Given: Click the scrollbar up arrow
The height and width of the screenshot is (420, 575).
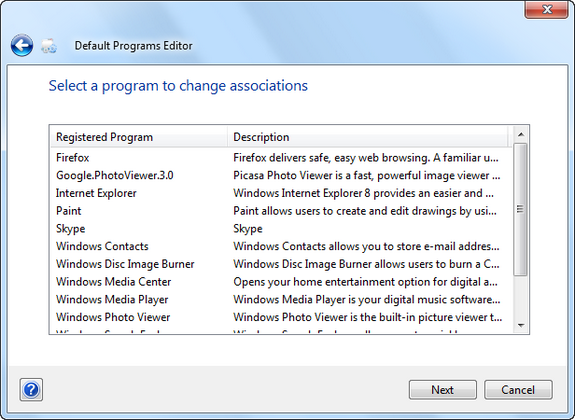Looking at the screenshot, I should click(520, 135).
